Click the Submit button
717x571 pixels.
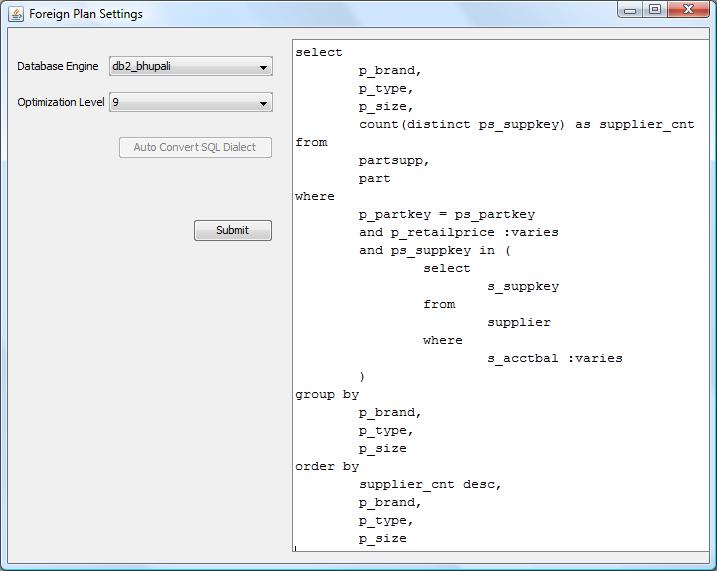232,231
